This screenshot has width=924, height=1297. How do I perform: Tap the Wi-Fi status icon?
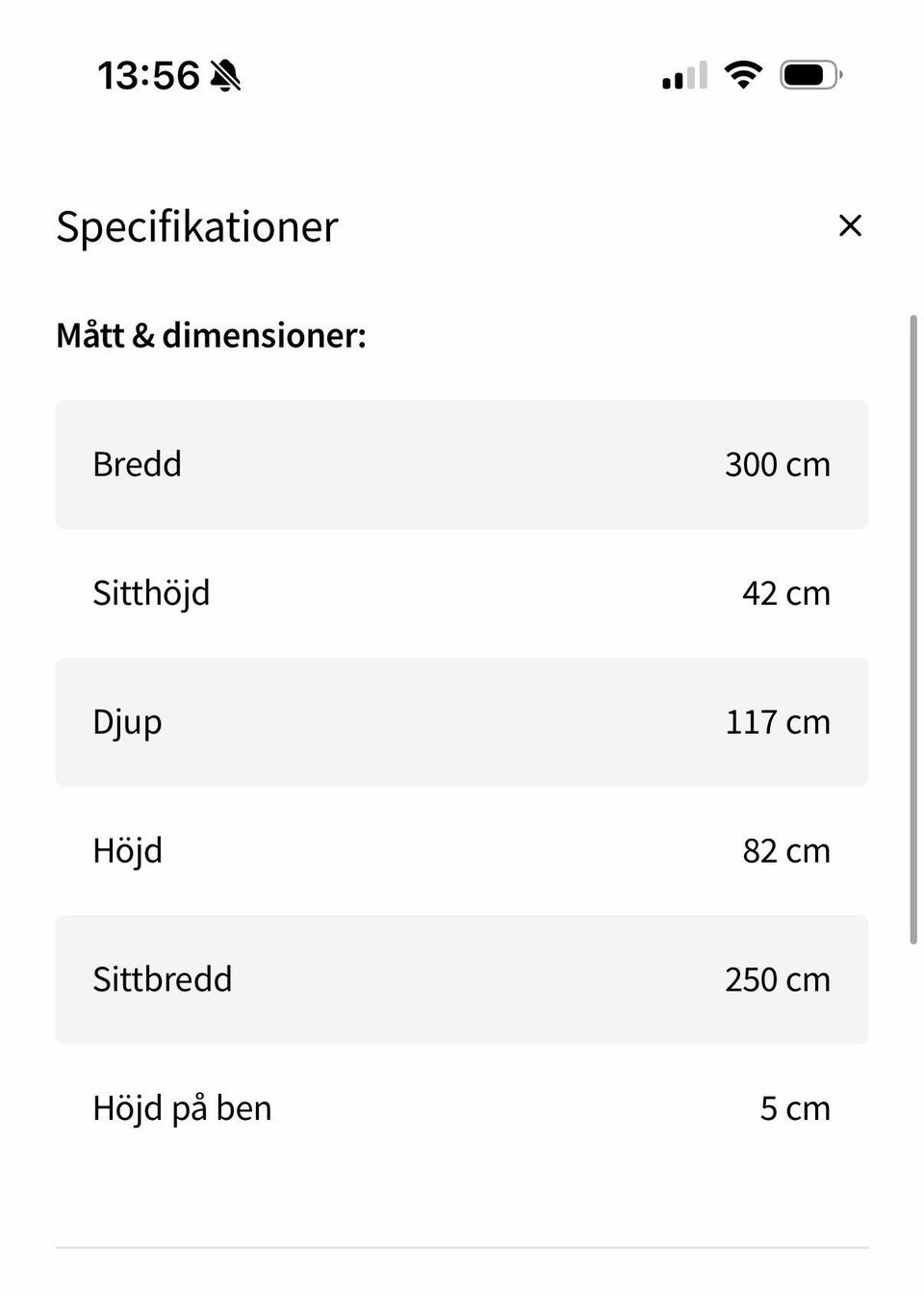click(743, 74)
